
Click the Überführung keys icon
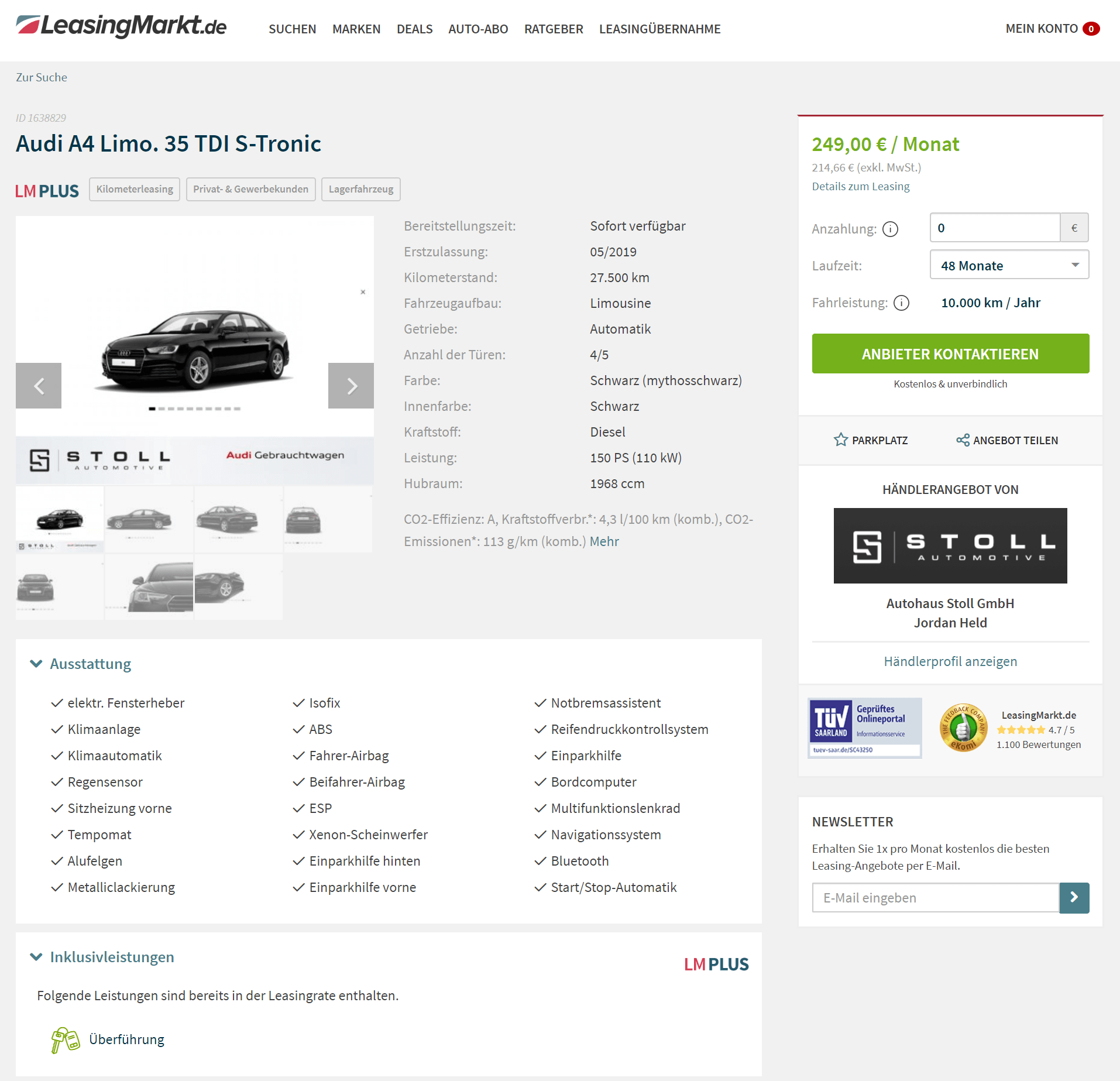[x=66, y=1040]
